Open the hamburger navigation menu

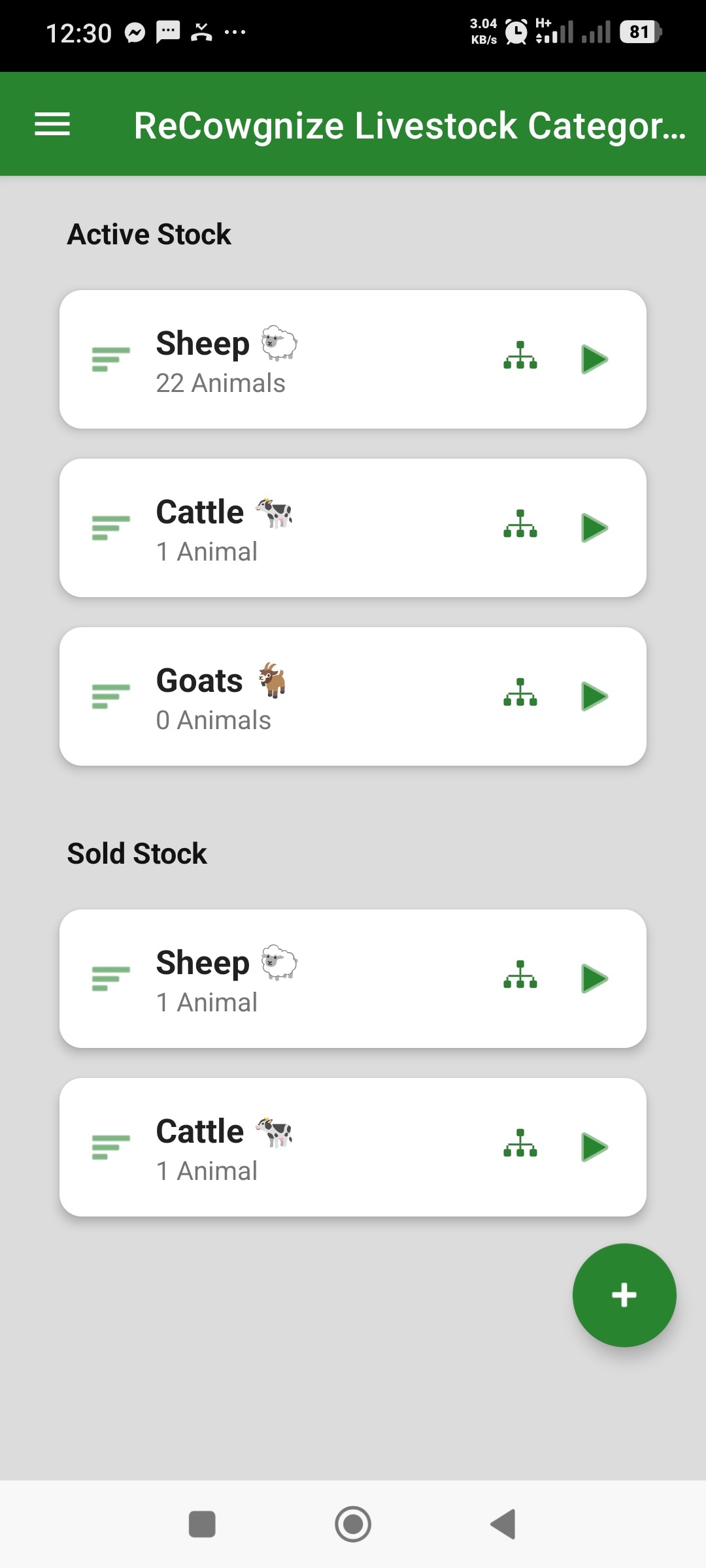(52, 124)
